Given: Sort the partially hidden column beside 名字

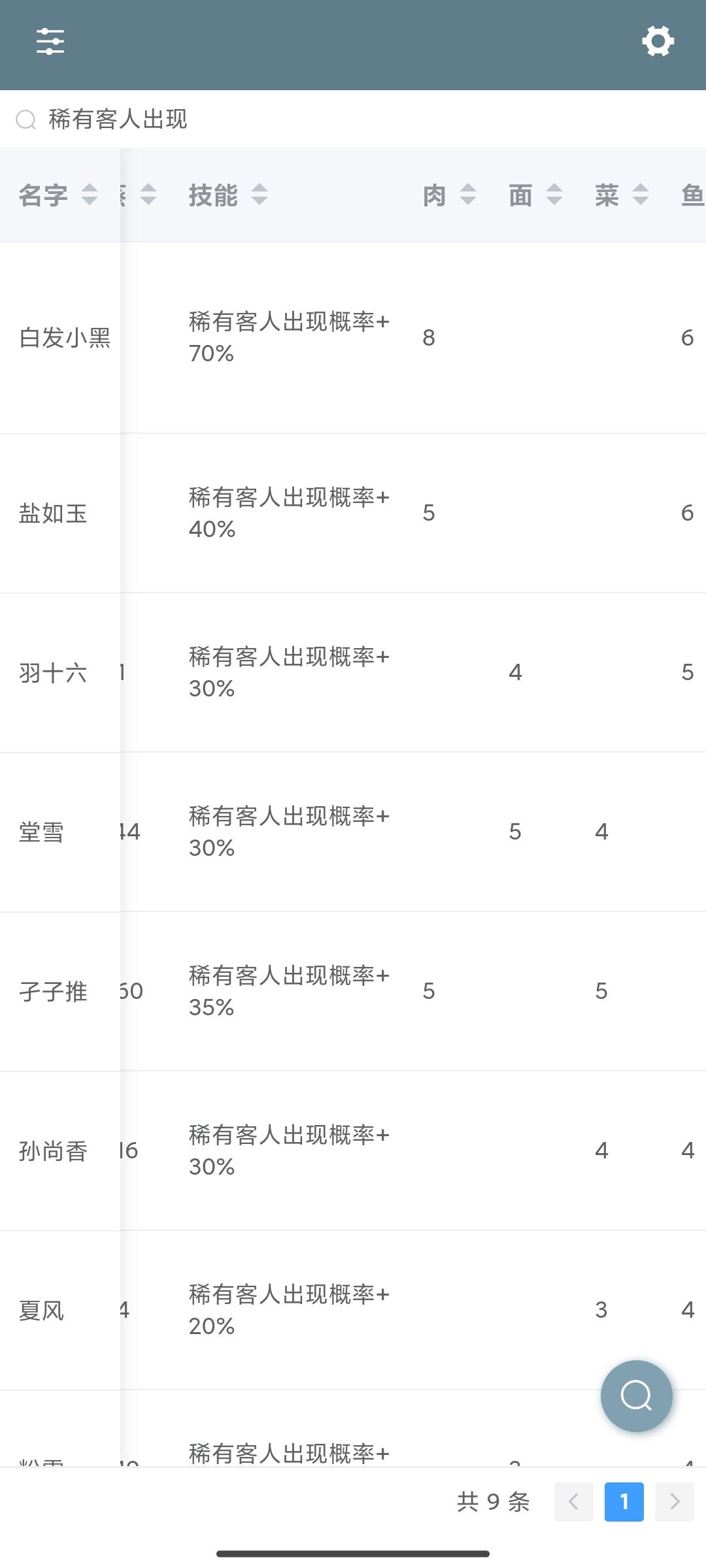Looking at the screenshot, I should tap(148, 195).
